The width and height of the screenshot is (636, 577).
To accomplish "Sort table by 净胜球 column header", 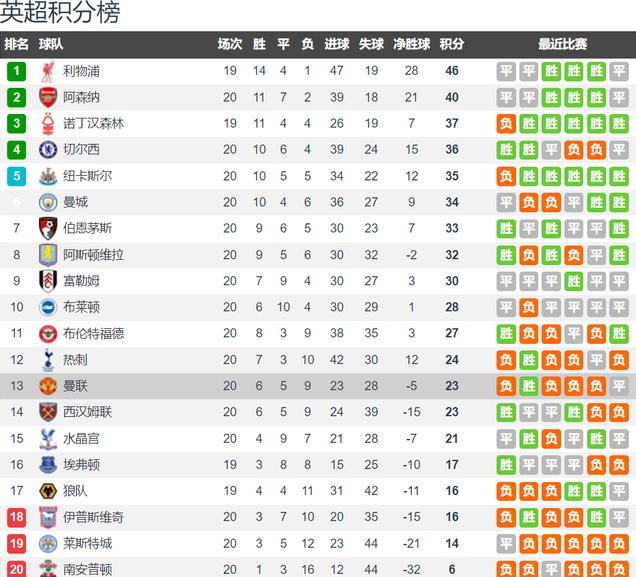I will point(411,44).
